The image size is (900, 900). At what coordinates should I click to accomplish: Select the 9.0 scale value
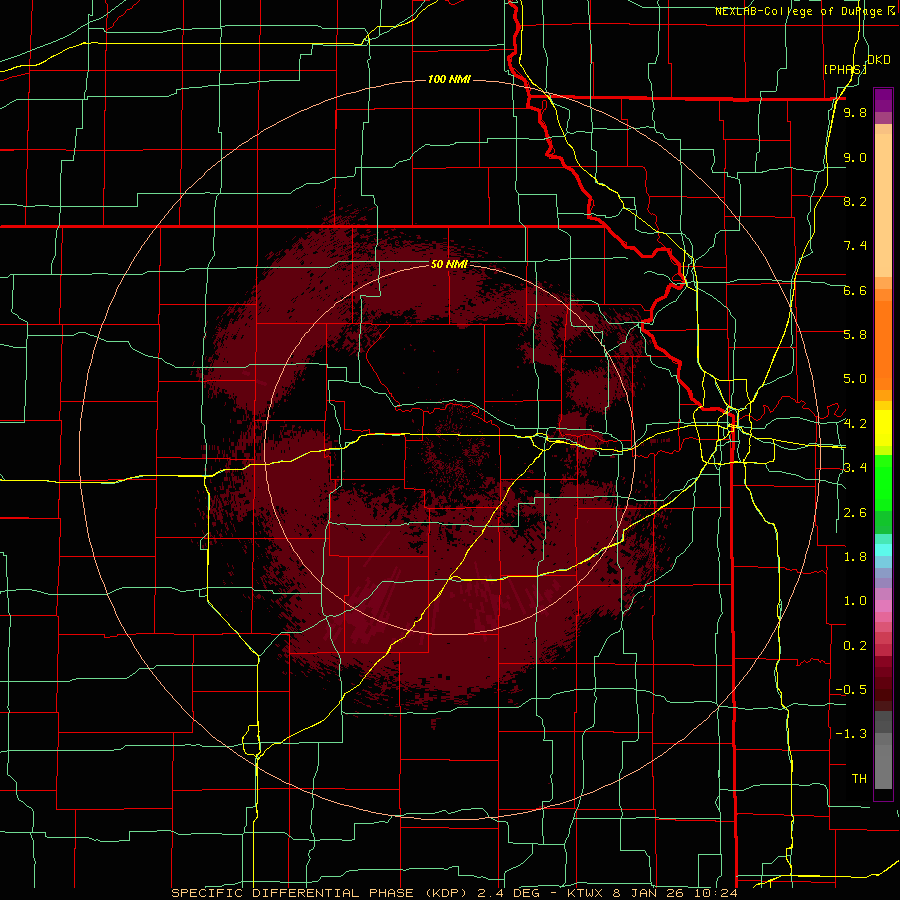[x=855, y=157]
